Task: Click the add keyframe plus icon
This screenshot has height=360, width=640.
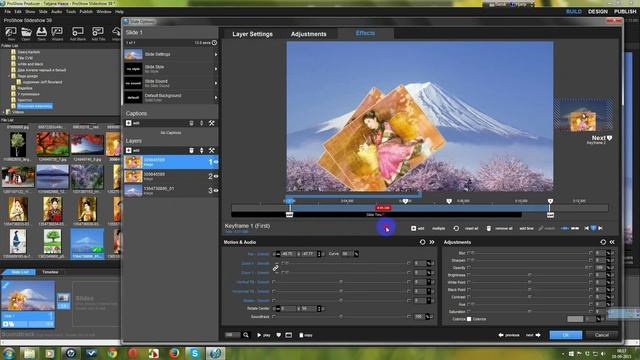Action: (413, 228)
